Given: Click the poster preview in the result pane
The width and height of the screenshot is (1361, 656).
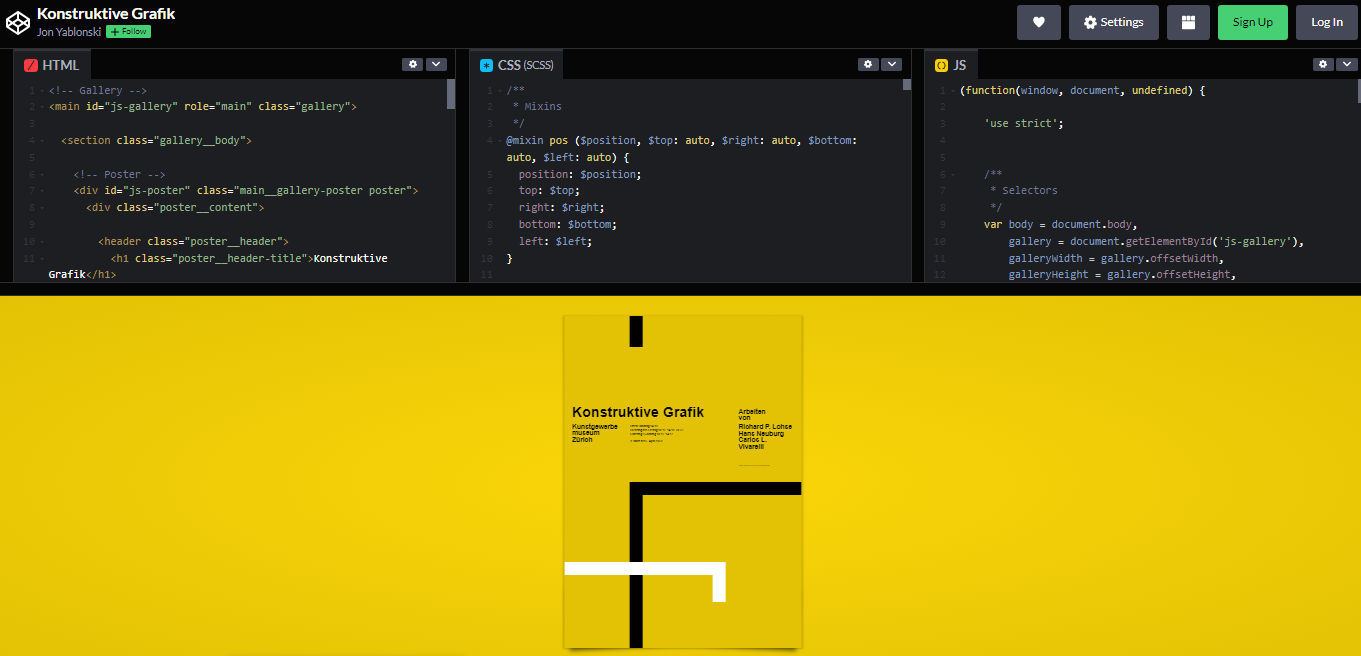Looking at the screenshot, I should 683,481.
